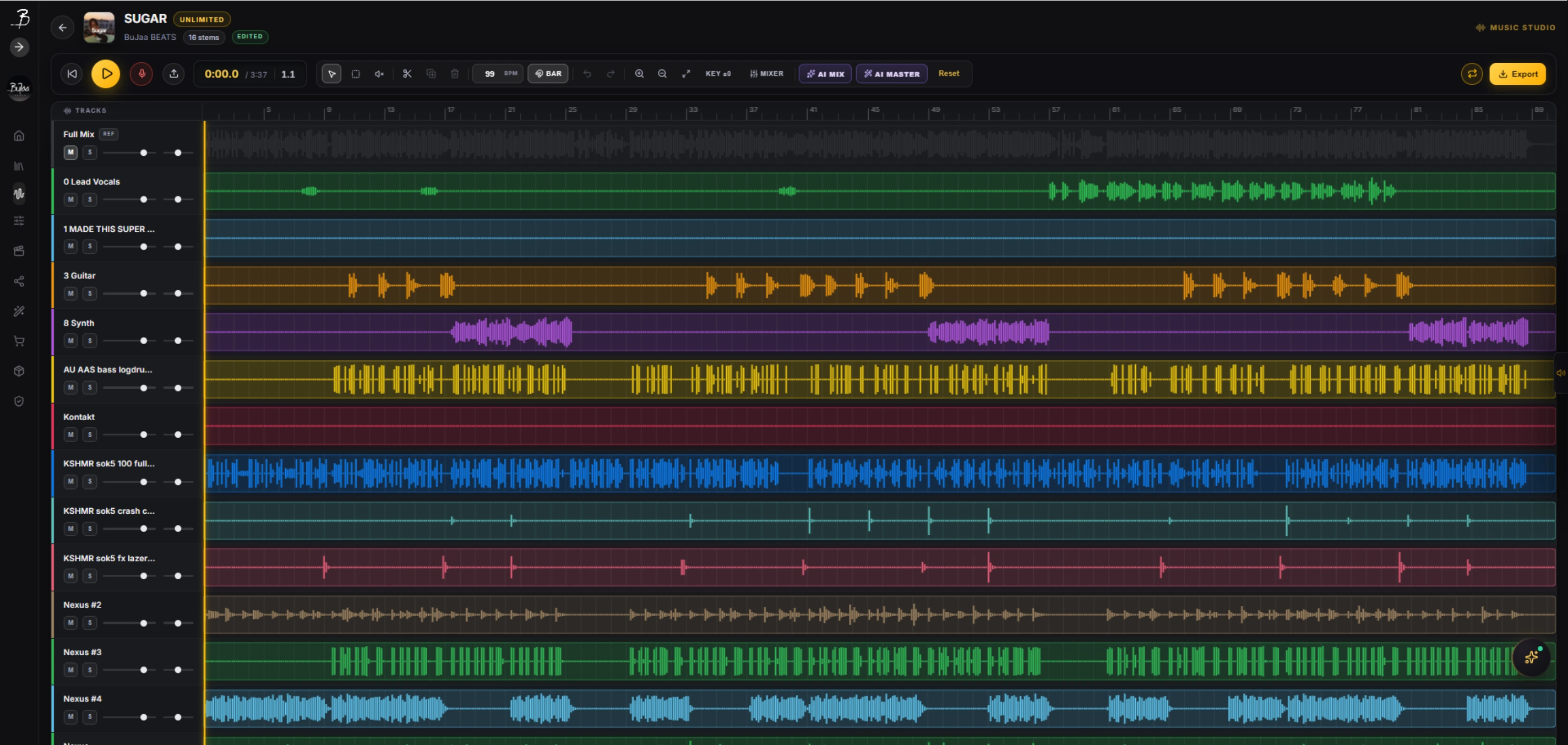The width and height of the screenshot is (1568, 745).
Task: Mute the Kontakt track
Action: click(71, 435)
